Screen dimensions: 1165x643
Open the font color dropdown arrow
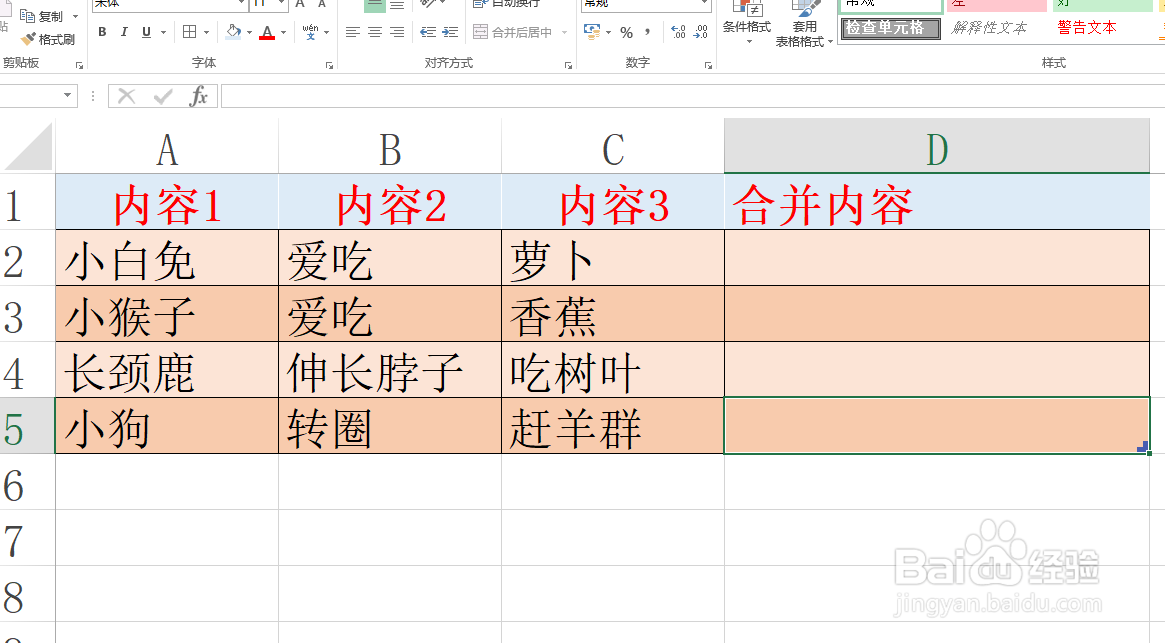click(283, 31)
